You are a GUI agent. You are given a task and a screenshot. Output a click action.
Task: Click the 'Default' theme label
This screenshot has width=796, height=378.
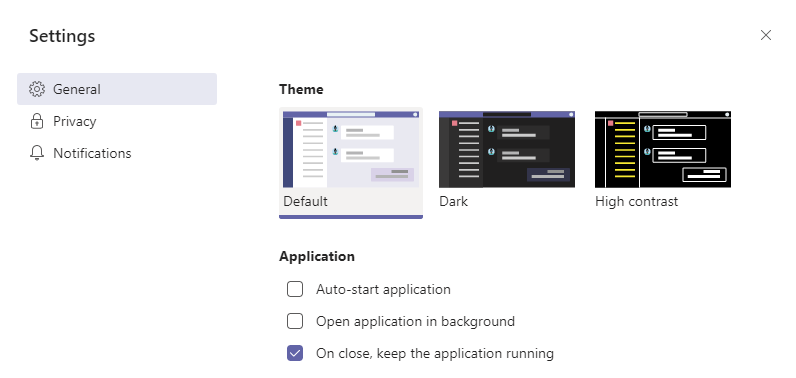click(306, 201)
